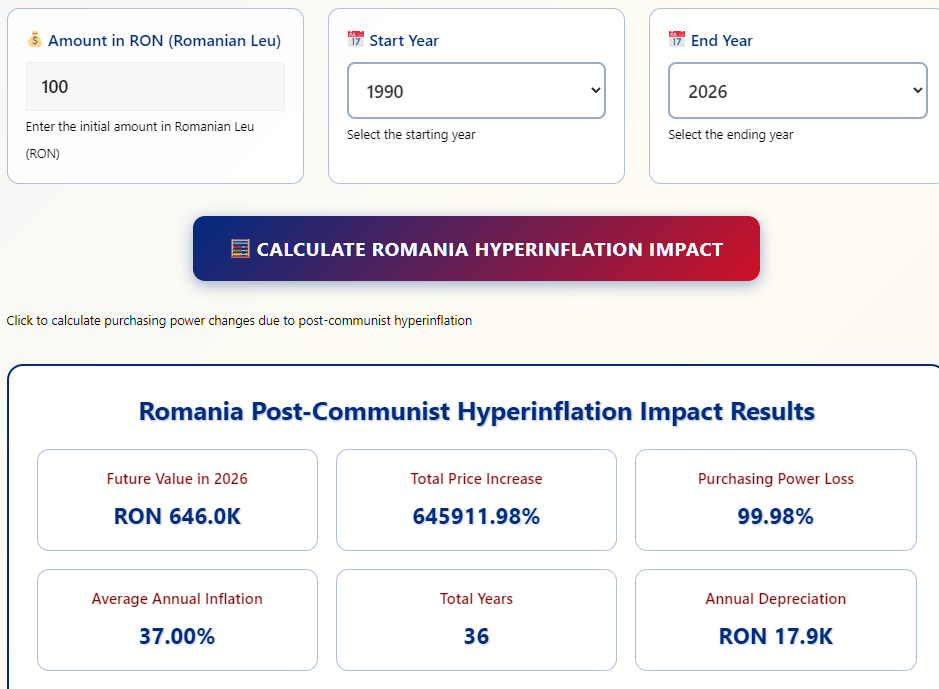Click 'Select the ending year' hint text
Screen dimensions: 939x689
[x=731, y=135]
